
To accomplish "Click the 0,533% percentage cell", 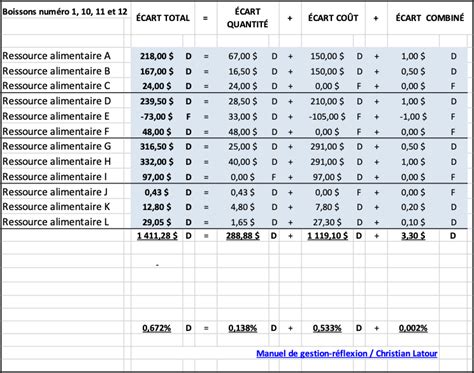I will click(x=327, y=328).
